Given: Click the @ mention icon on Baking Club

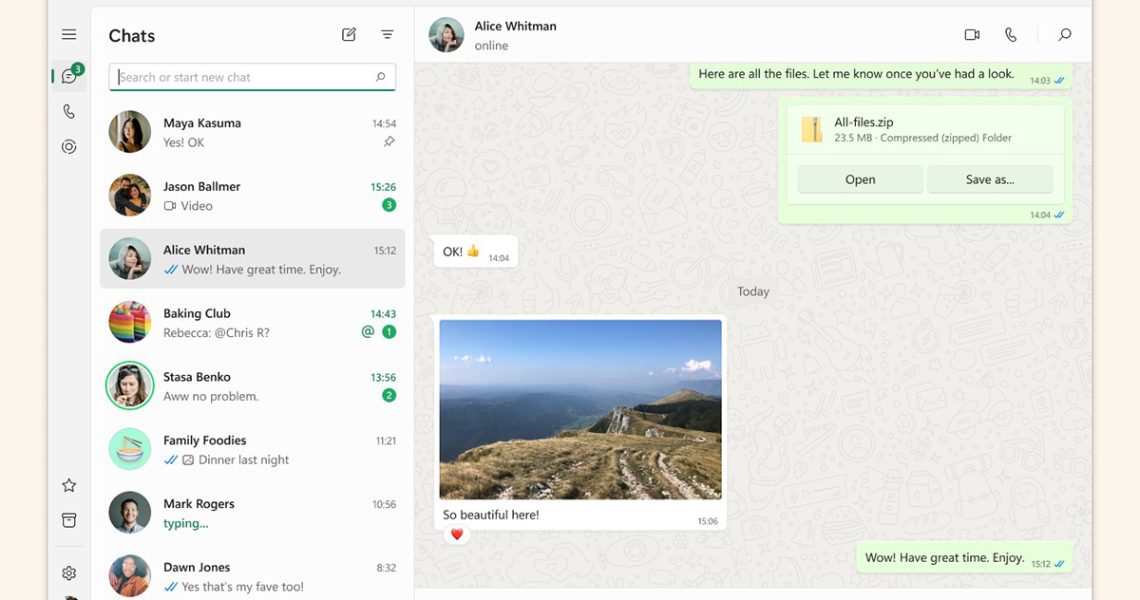Looking at the screenshot, I should click(x=368, y=332).
